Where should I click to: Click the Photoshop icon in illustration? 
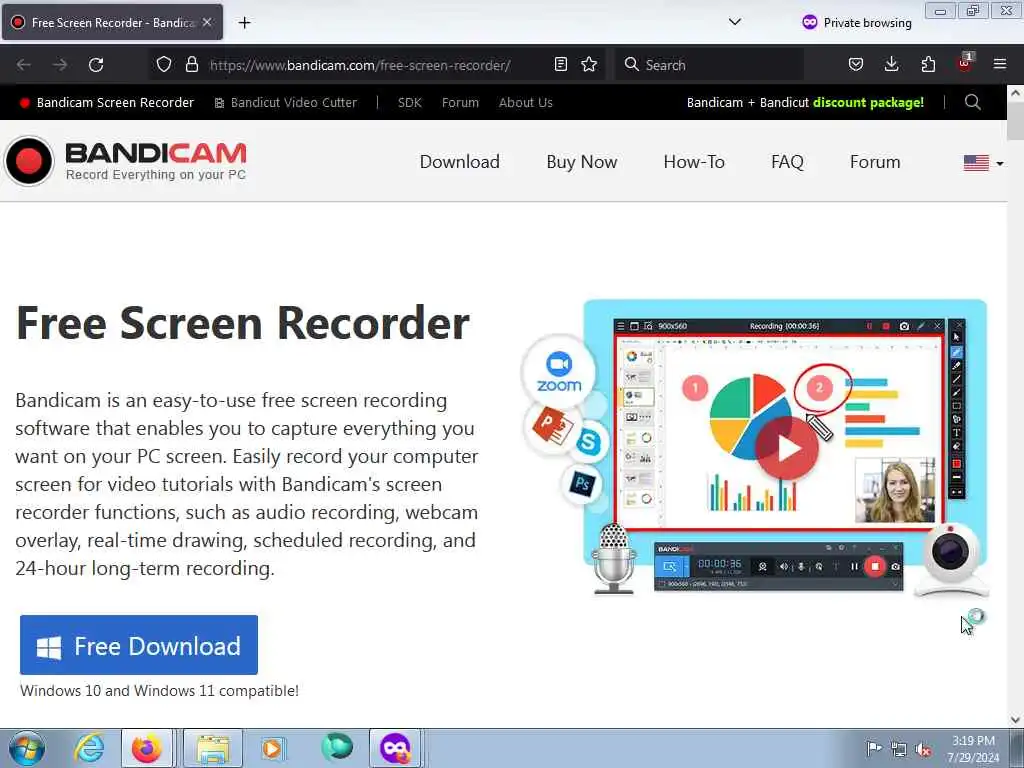pyautogui.click(x=582, y=484)
